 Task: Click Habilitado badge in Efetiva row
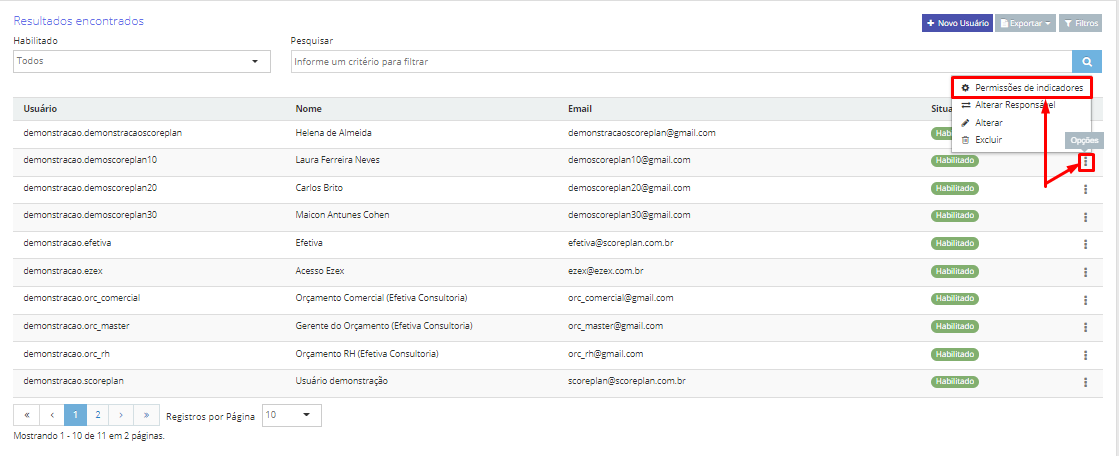click(954, 243)
